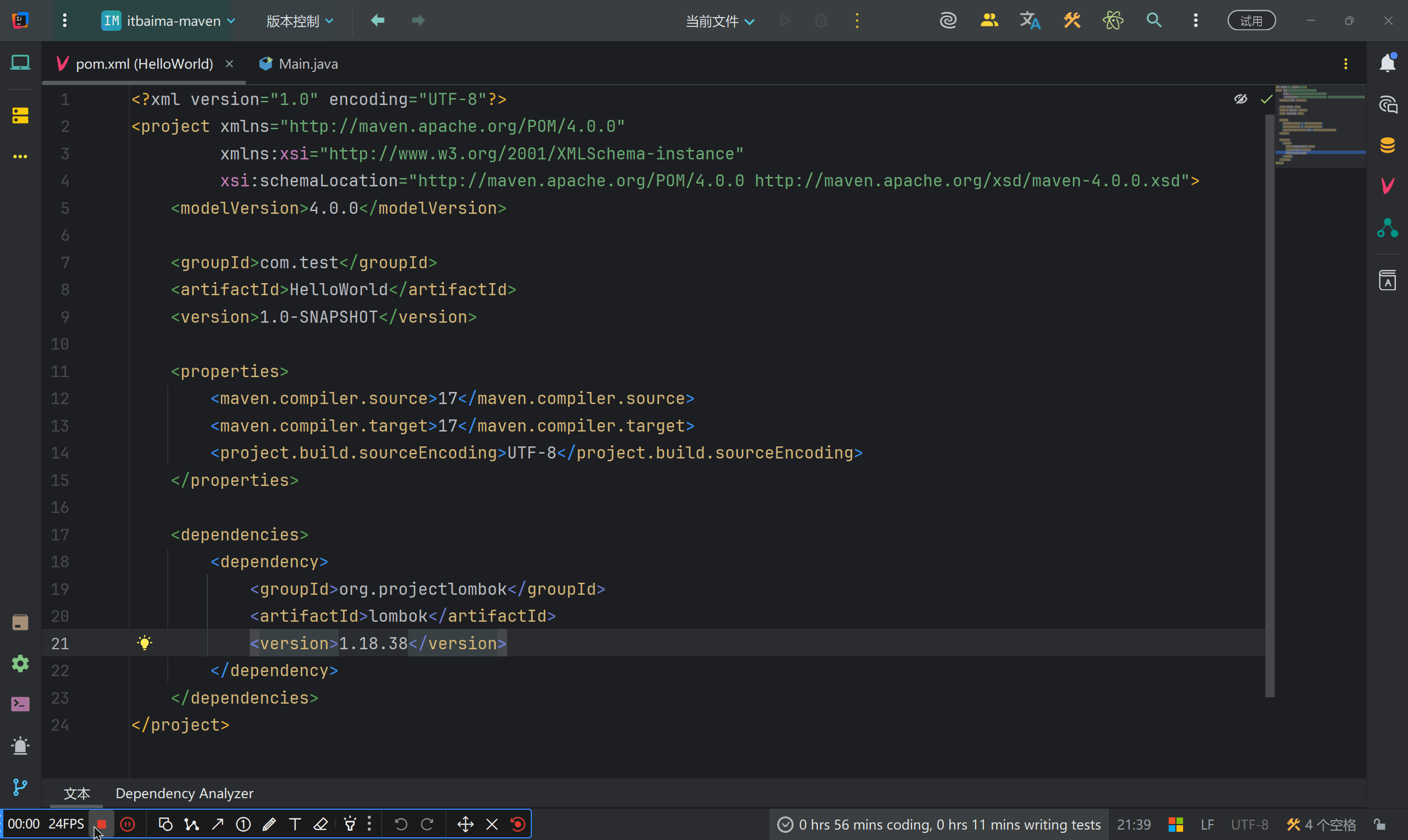The image size is (1408, 840).
Task: Click the 试用 trial button
Action: click(1251, 21)
